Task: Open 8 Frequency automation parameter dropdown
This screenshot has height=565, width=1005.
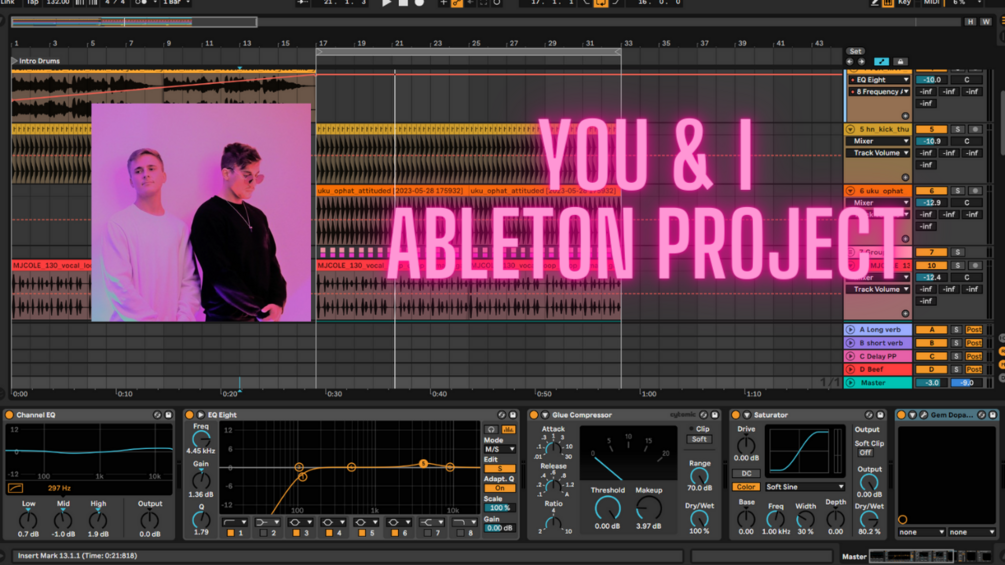Action: pyautogui.click(x=879, y=92)
